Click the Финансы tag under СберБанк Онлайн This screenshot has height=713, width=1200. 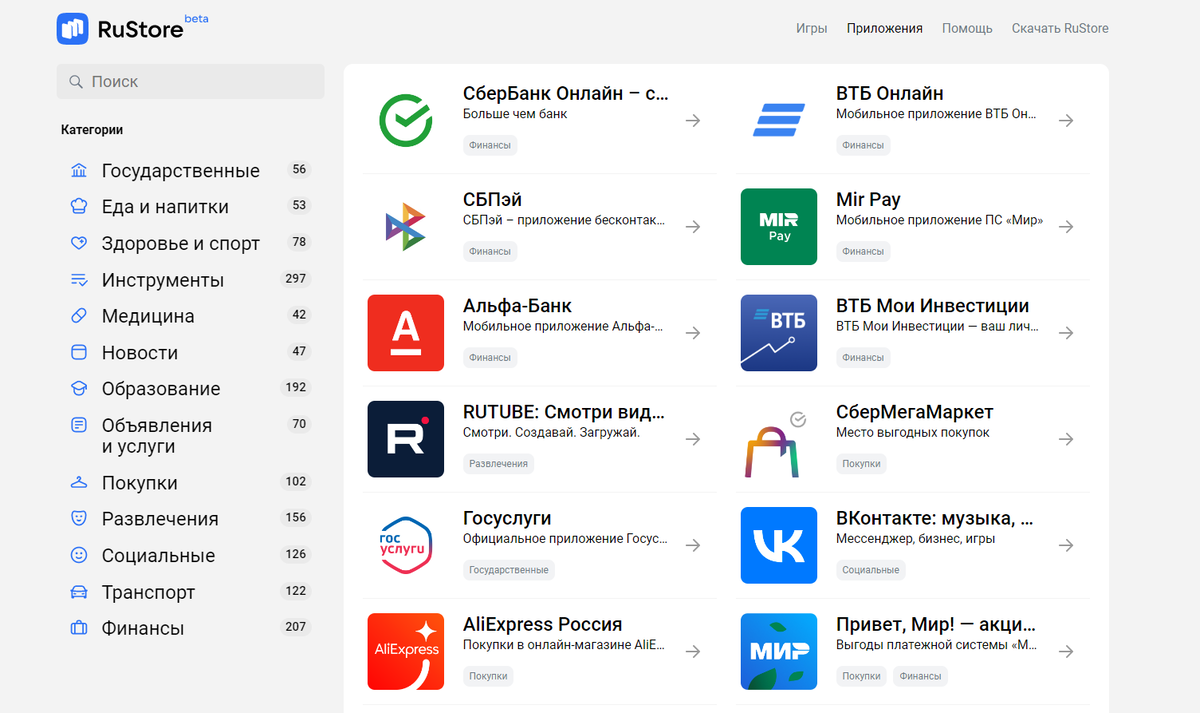coord(490,145)
